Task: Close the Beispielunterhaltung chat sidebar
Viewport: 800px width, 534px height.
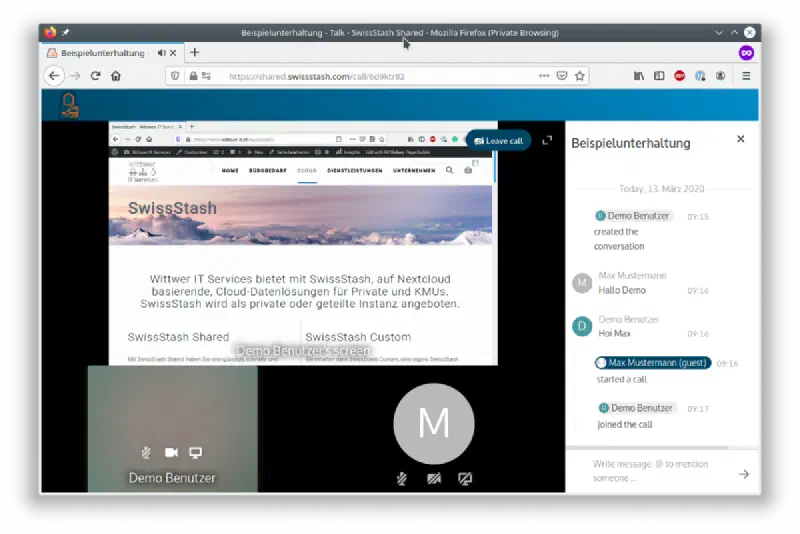Action: tap(740, 139)
